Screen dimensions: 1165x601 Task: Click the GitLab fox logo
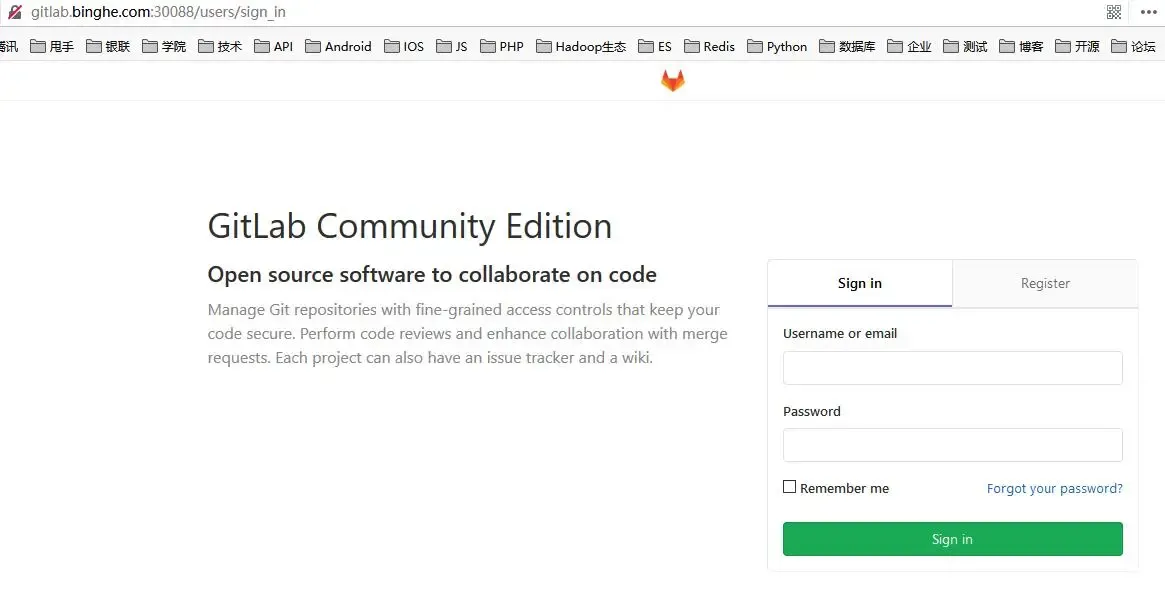[x=672, y=80]
